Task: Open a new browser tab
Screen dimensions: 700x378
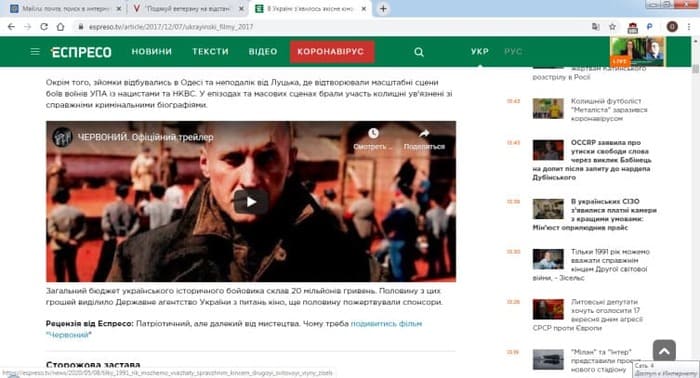Action: point(383,8)
